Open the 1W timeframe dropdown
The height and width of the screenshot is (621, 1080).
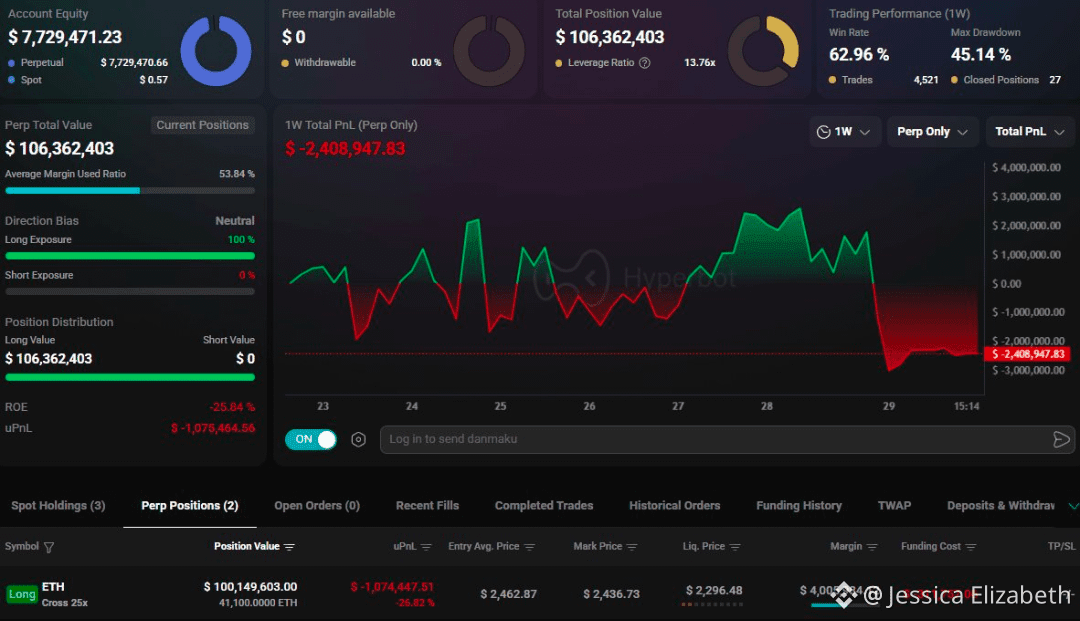pos(844,131)
